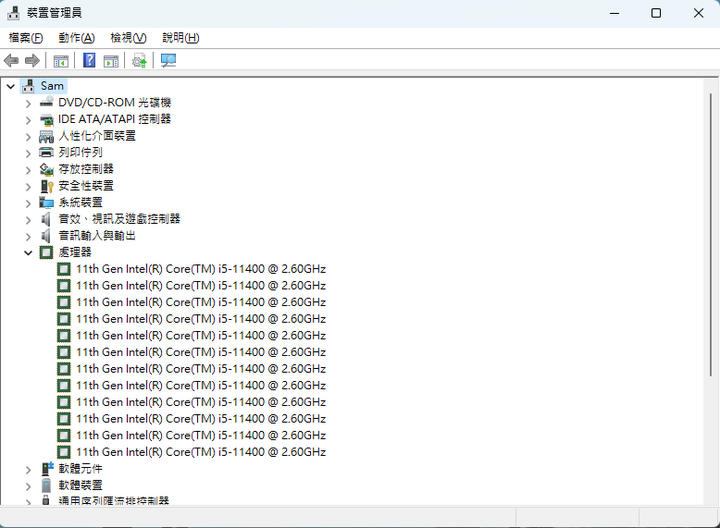Click the vertical scrollbar of the device tree

tap(711, 234)
